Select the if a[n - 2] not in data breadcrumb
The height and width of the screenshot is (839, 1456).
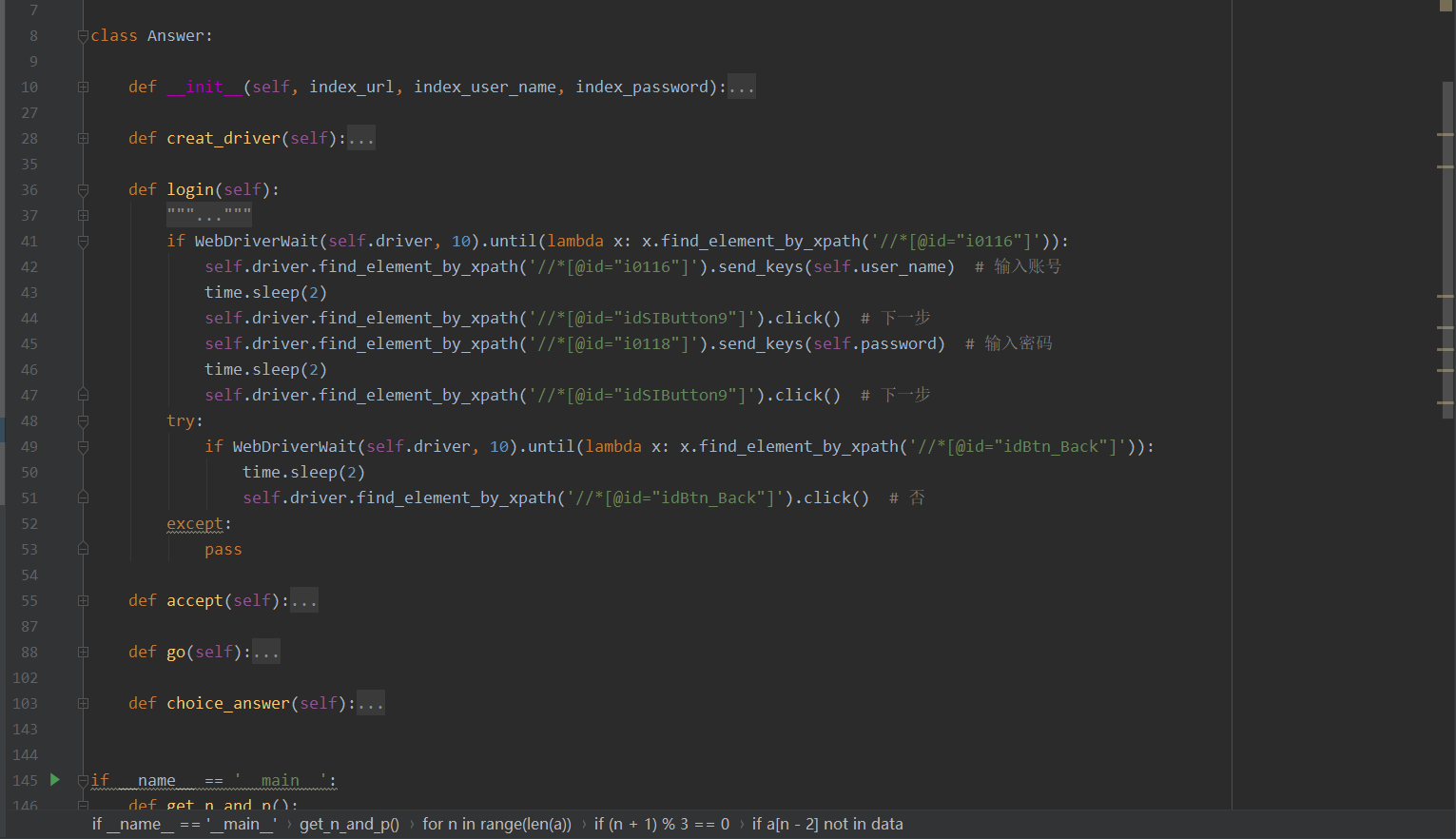click(x=827, y=824)
